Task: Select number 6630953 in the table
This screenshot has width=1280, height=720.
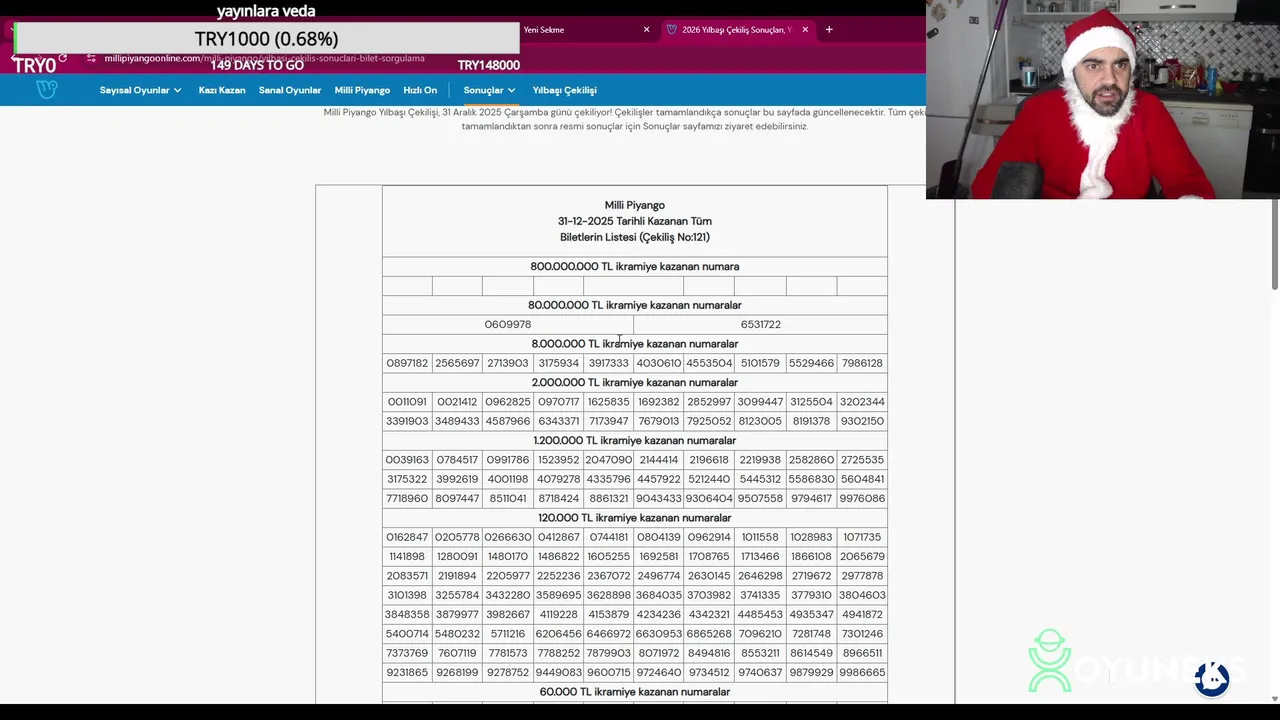Action: (658, 634)
